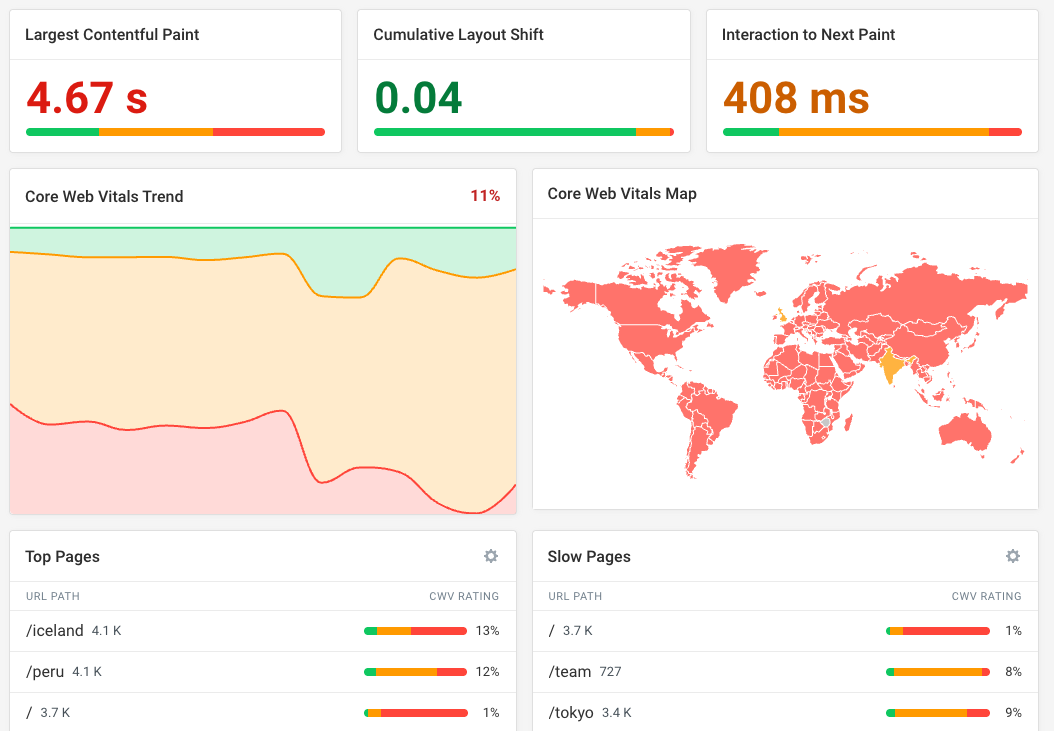Click the /team CWV rating bar
This screenshot has width=1054, height=731.
[938, 672]
